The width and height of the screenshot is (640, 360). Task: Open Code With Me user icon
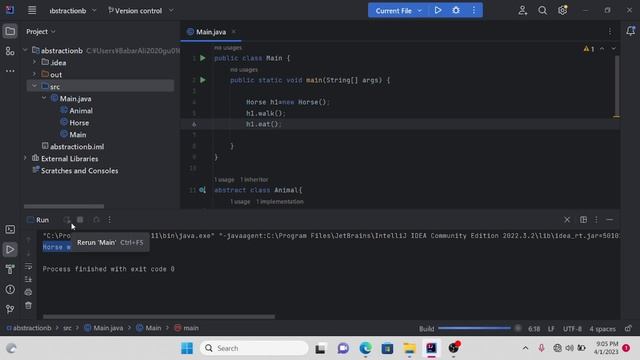(x=522, y=10)
